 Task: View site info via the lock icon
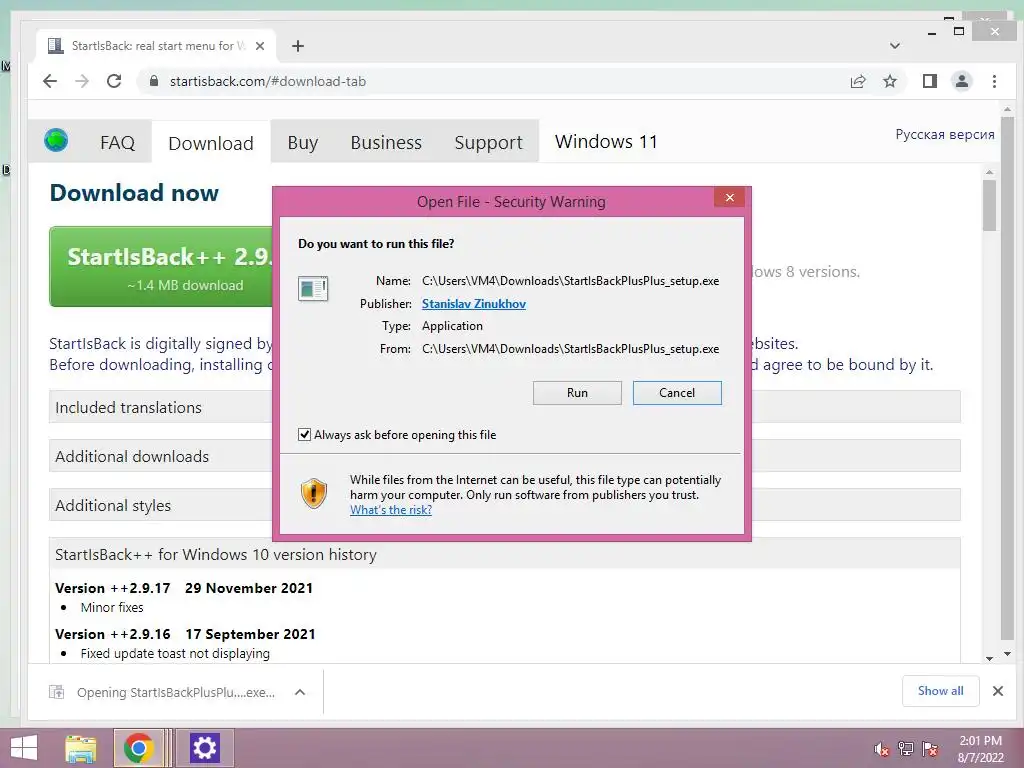coord(154,81)
